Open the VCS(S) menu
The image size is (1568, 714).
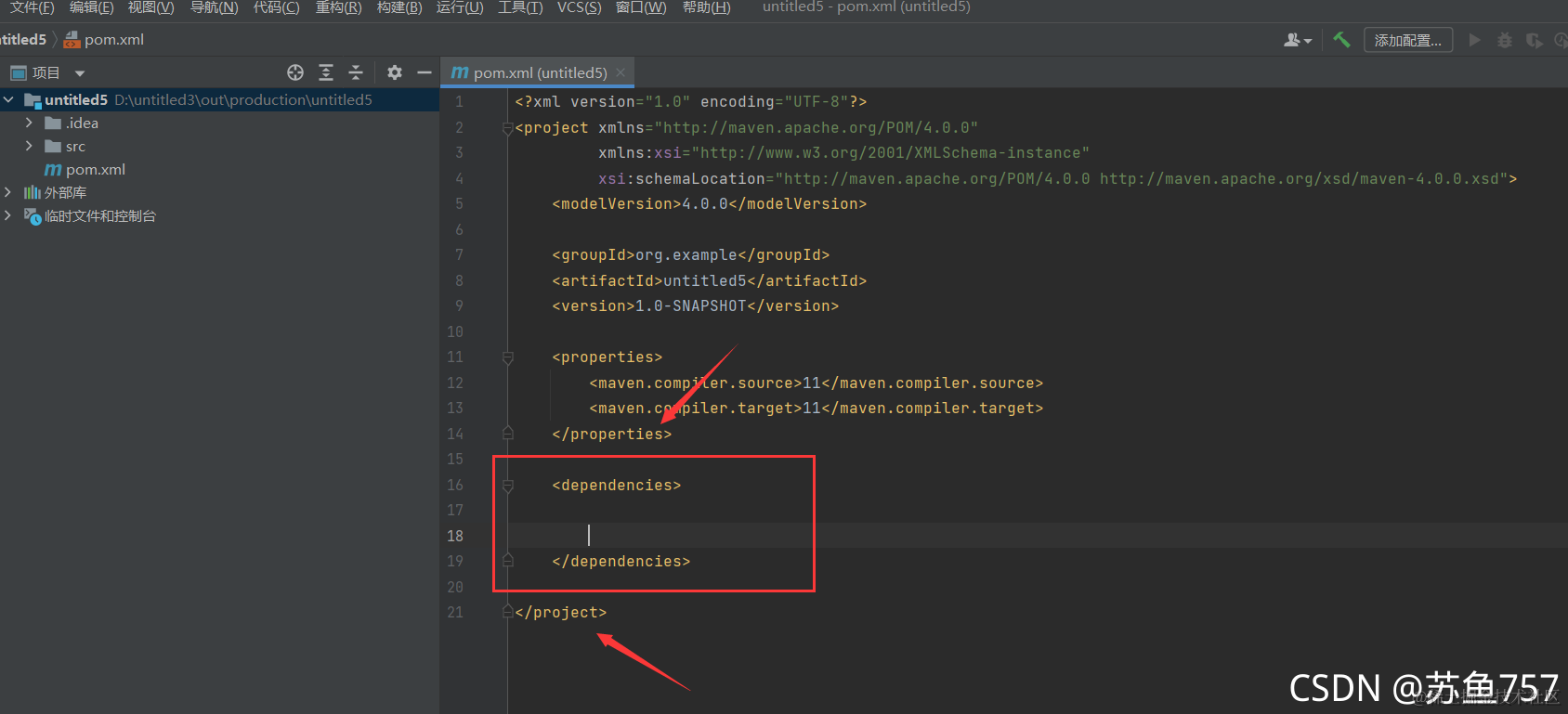point(580,7)
